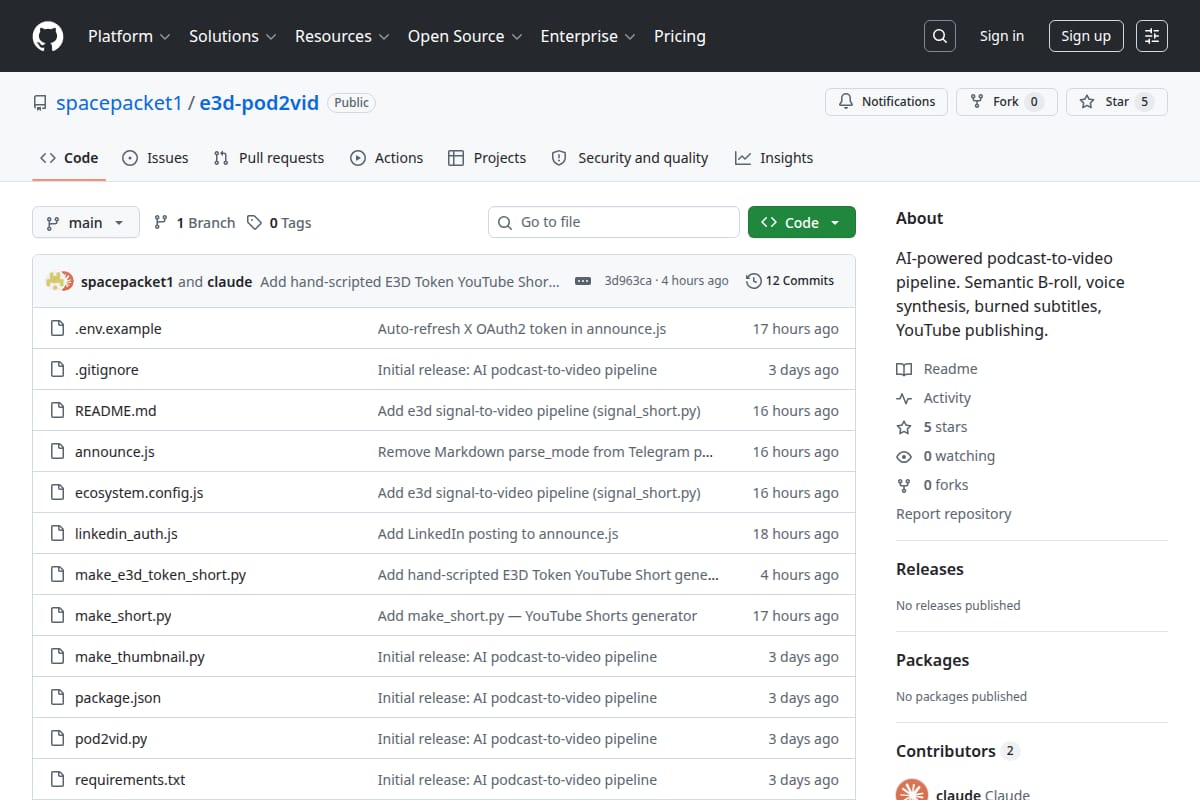The height and width of the screenshot is (800, 1200).
Task: Click the Issues tab circle icon
Action: (x=130, y=158)
